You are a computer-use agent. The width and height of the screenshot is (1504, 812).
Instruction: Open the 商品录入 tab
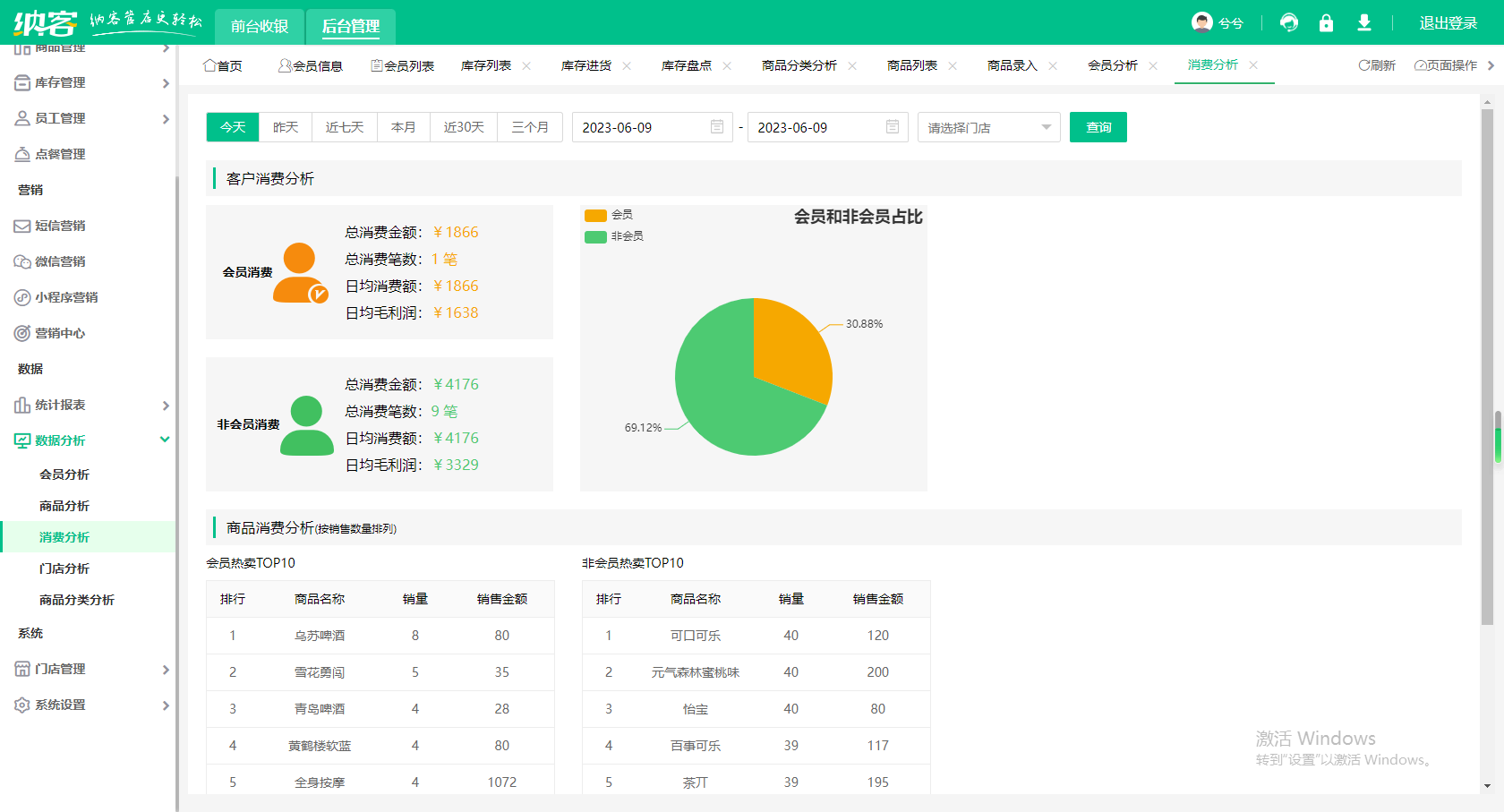click(1013, 64)
